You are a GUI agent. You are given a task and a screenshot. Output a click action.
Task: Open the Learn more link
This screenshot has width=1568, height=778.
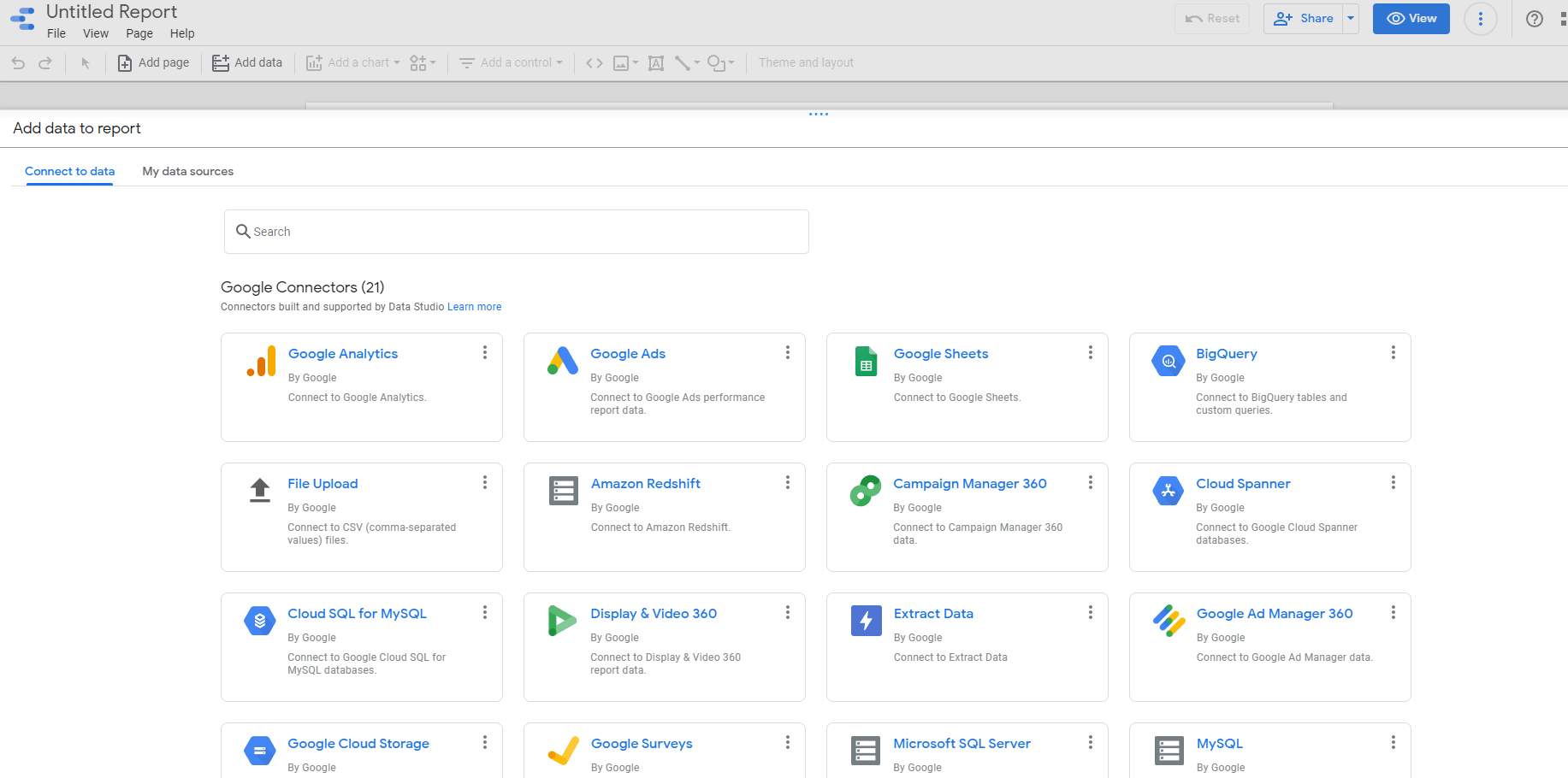click(474, 306)
